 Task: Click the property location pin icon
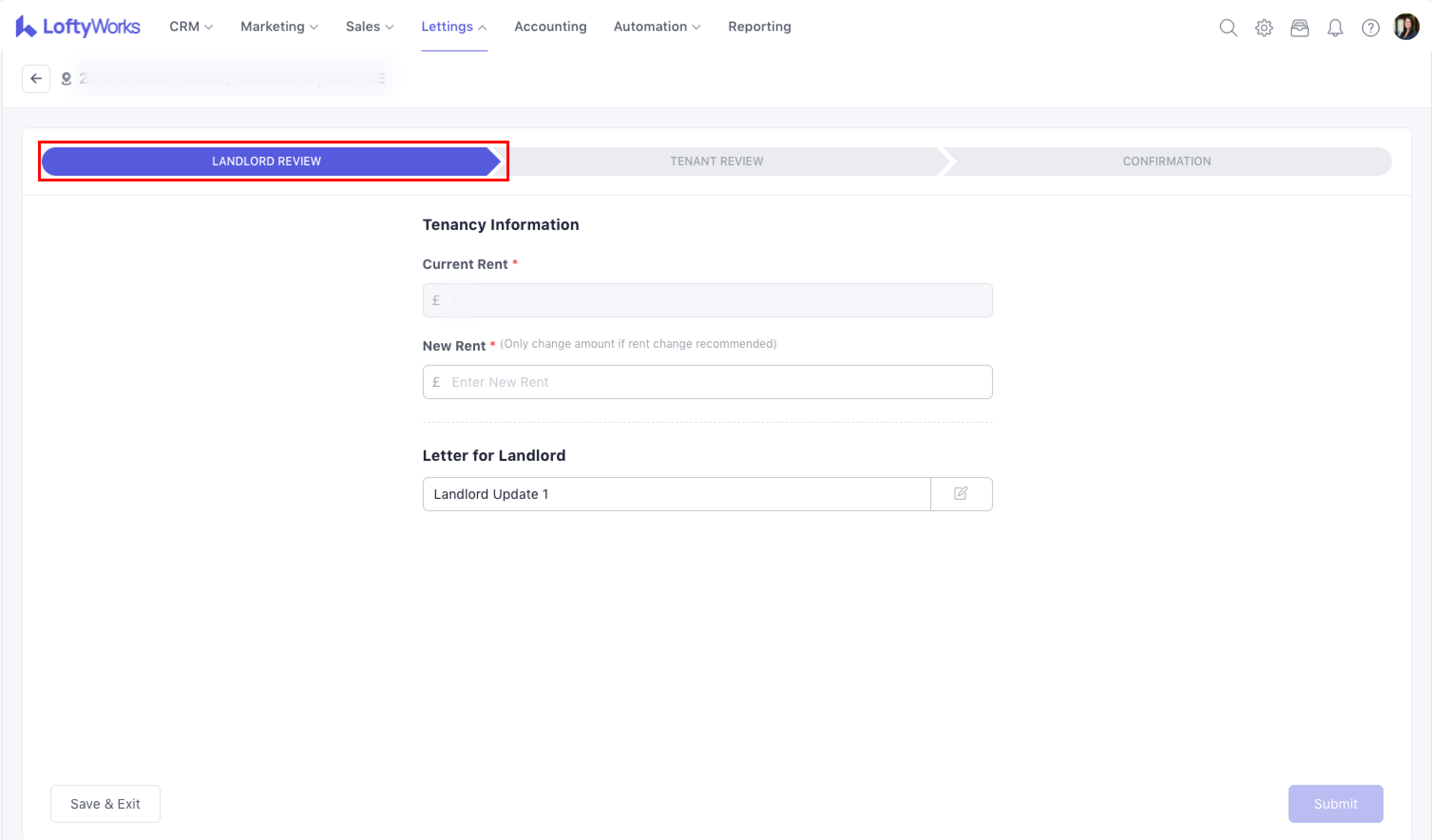[x=67, y=78]
